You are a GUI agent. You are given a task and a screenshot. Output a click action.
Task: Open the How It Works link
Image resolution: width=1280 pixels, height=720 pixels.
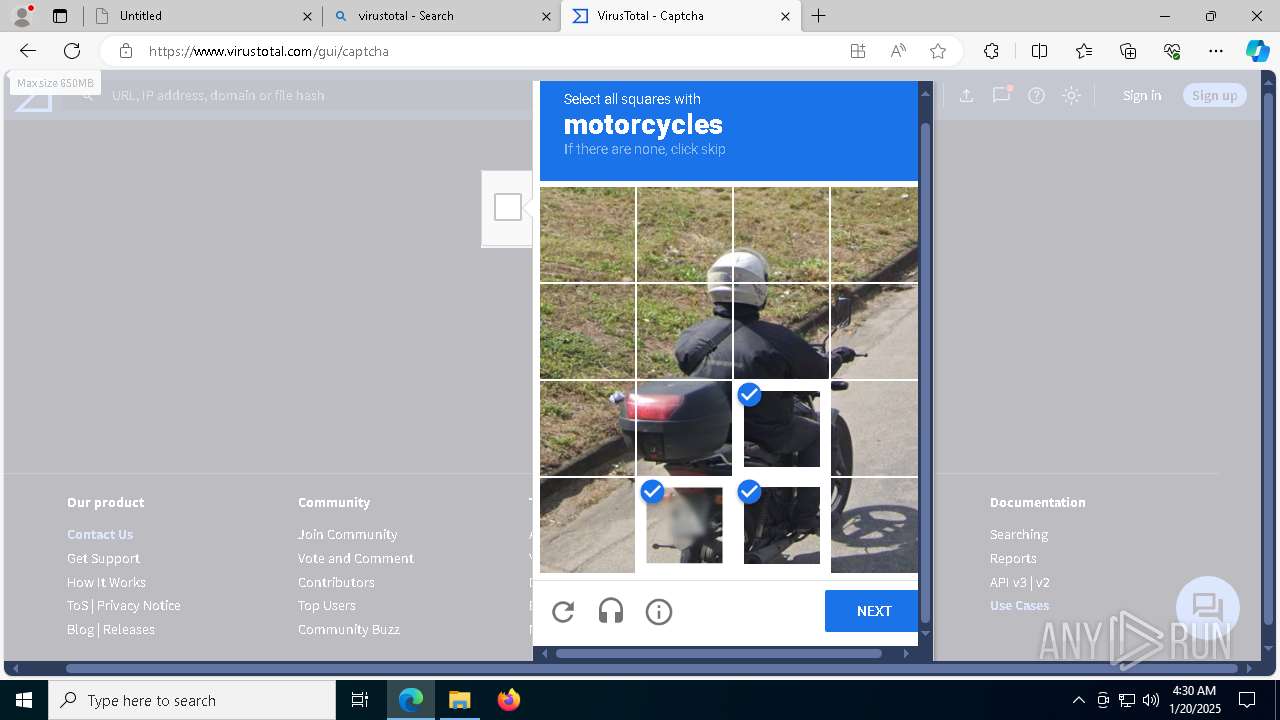(106, 582)
